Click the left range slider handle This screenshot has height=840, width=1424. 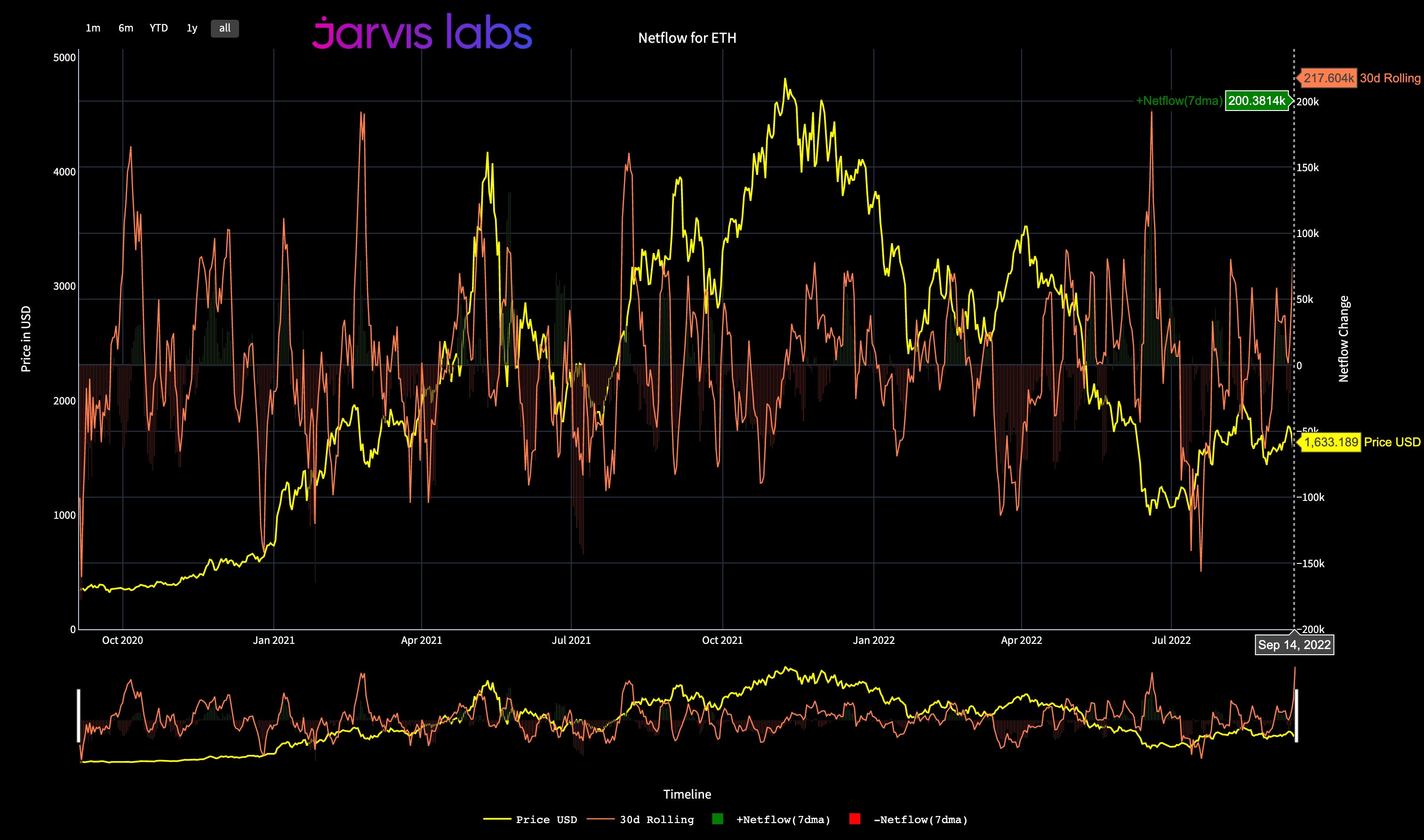(x=79, y=715)
